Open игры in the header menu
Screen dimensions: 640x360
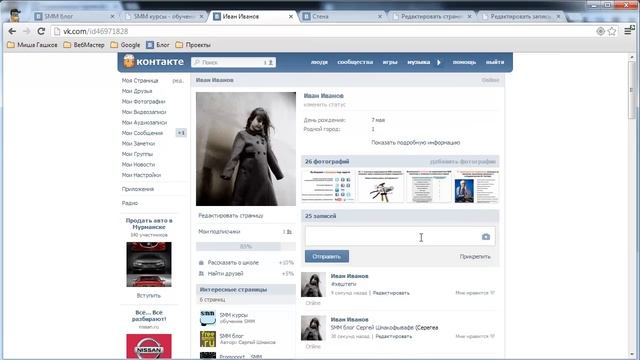(390, 62)
